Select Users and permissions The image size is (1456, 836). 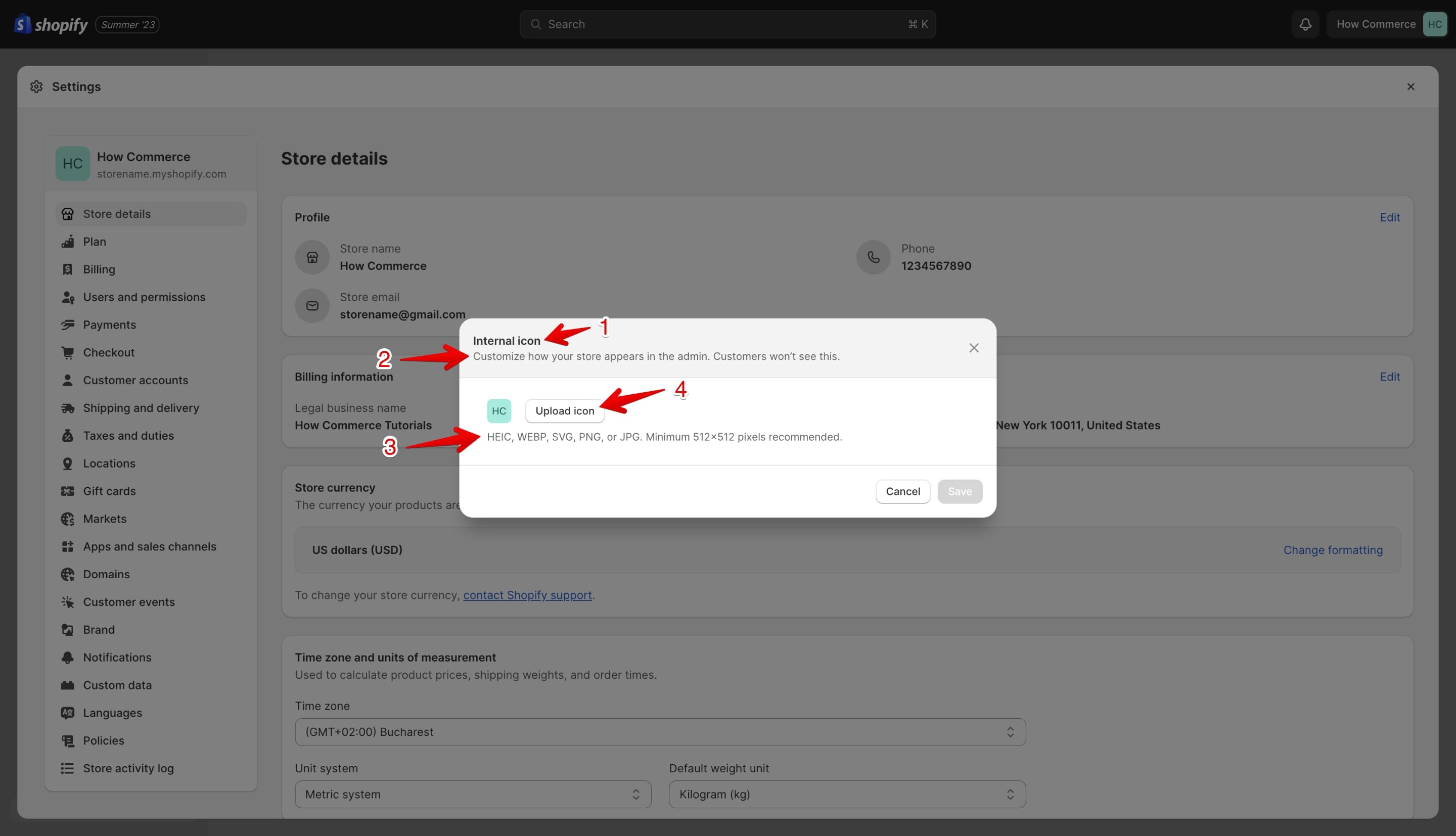pos(151,297)
